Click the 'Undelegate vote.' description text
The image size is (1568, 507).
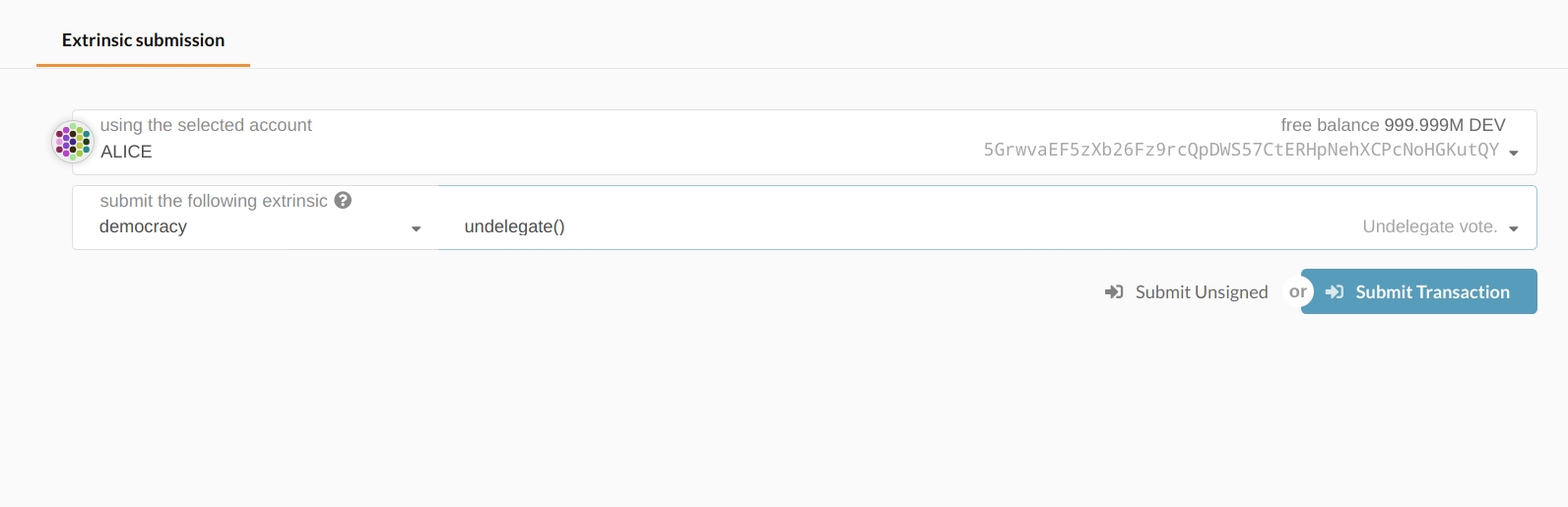coord(1429,226)
